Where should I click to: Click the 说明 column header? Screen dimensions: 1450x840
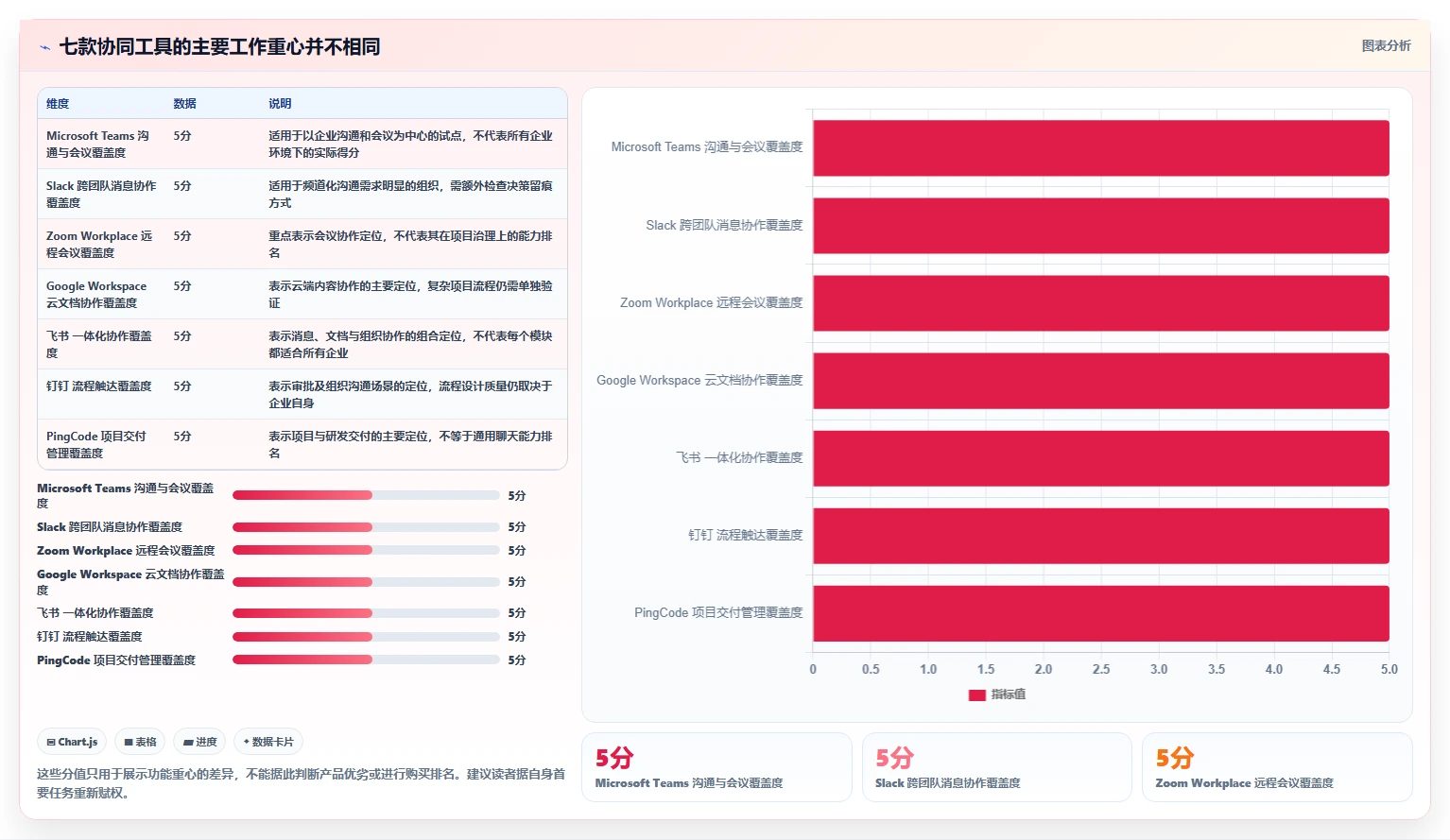tap(280, 104)
